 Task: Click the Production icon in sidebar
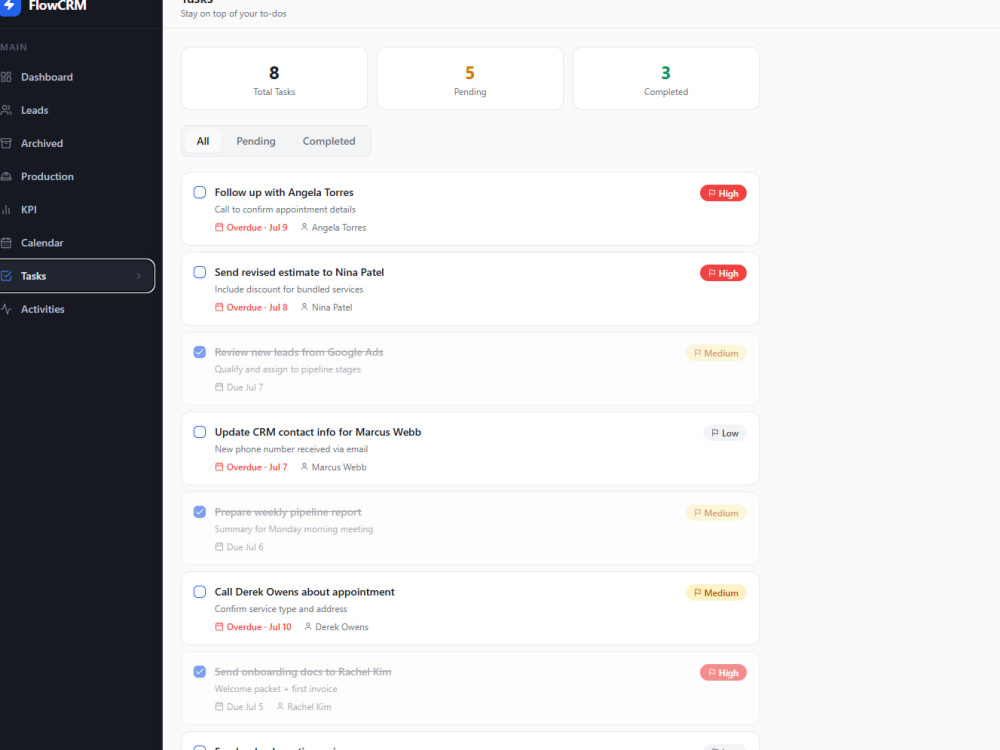[x=6, y=177]
